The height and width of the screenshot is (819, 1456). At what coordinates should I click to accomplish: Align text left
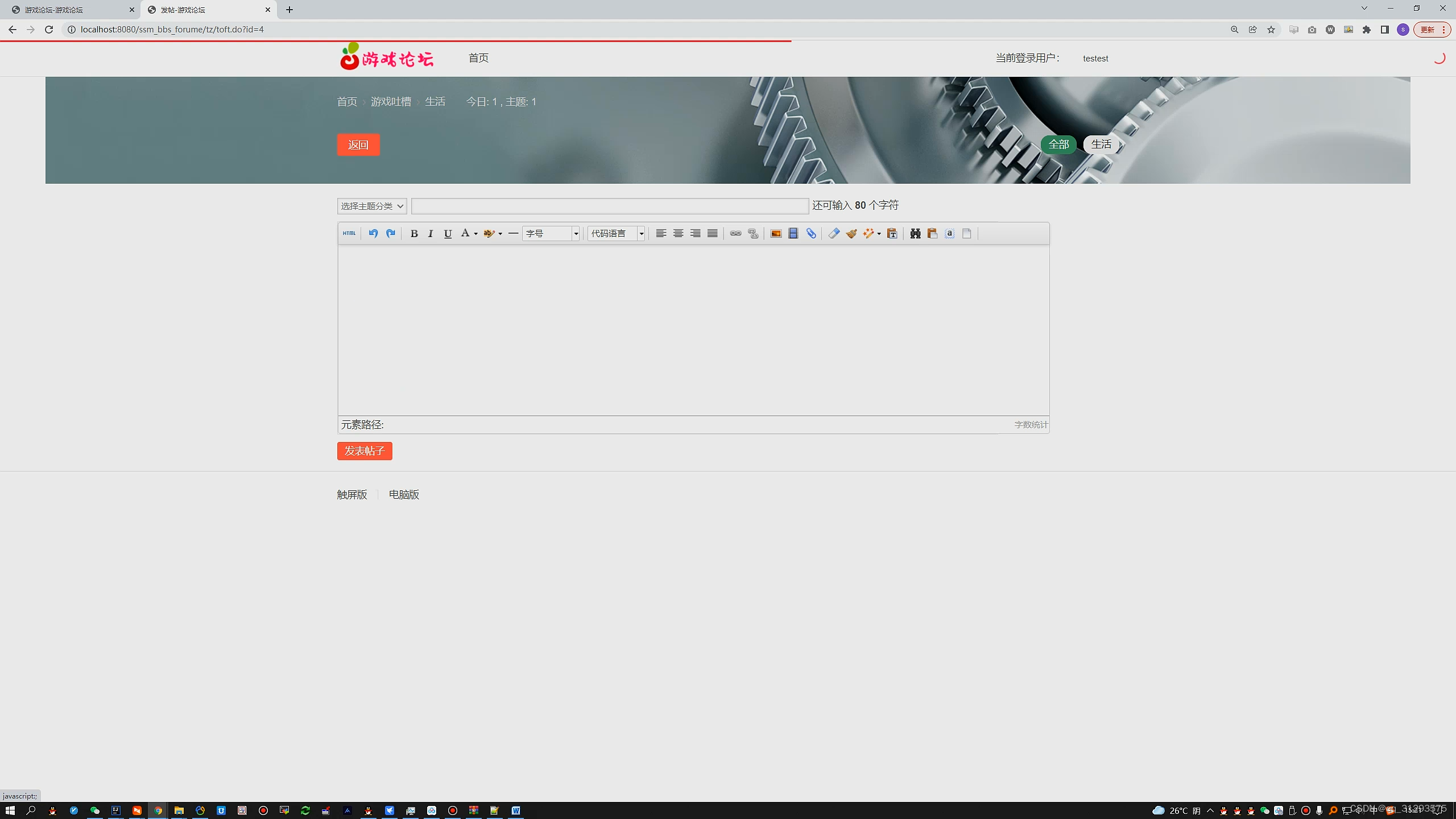[x=661, y=233]
